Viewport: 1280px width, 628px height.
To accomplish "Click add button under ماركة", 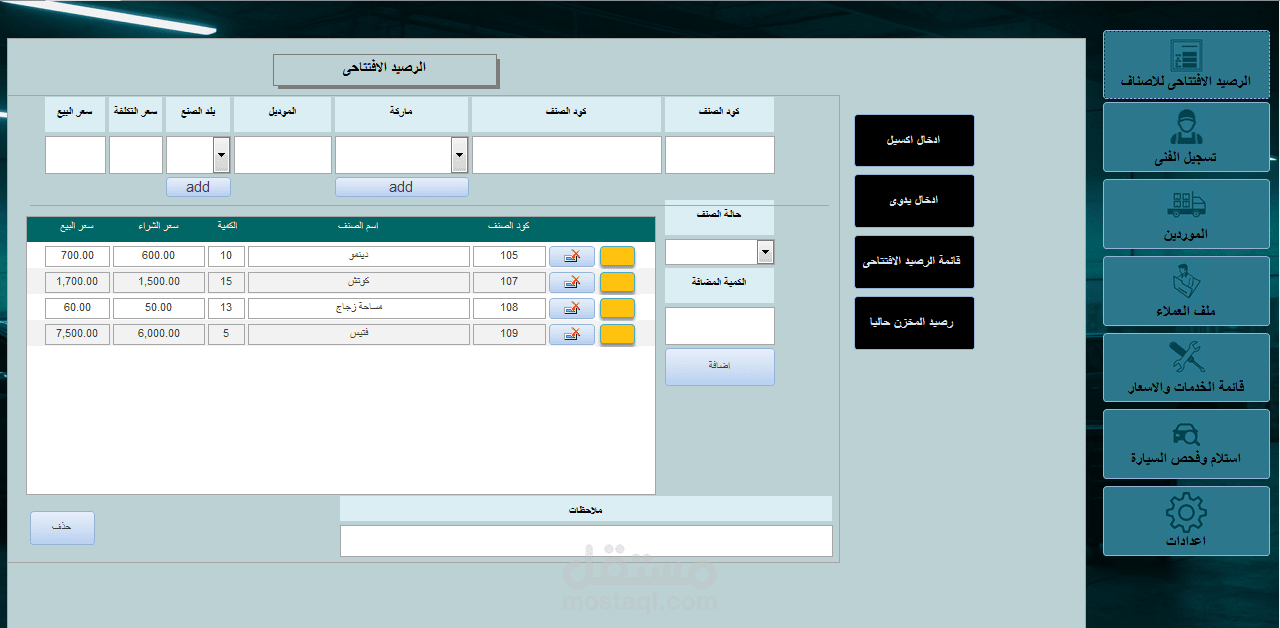I will (x=401, y=187).
